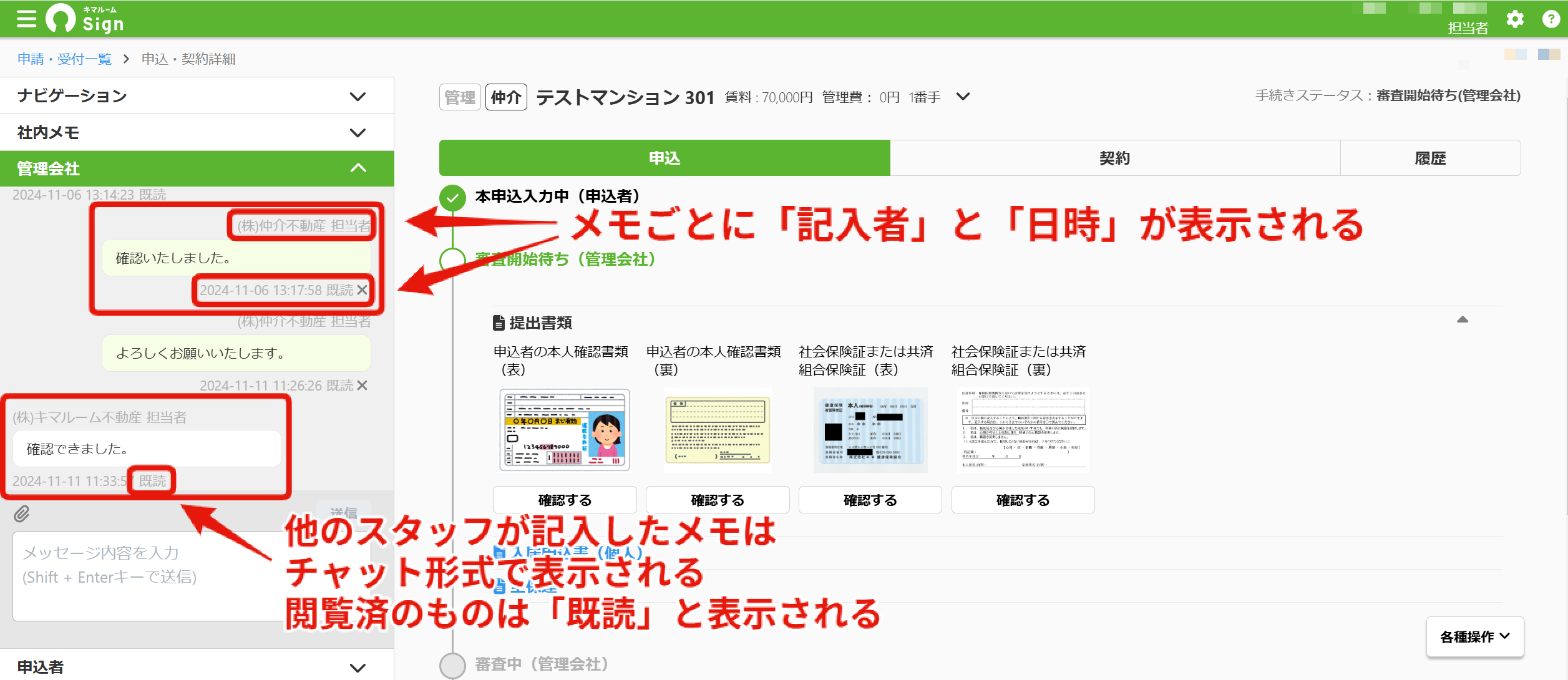Click the キマルーム Sign logo

click(85, 19)
